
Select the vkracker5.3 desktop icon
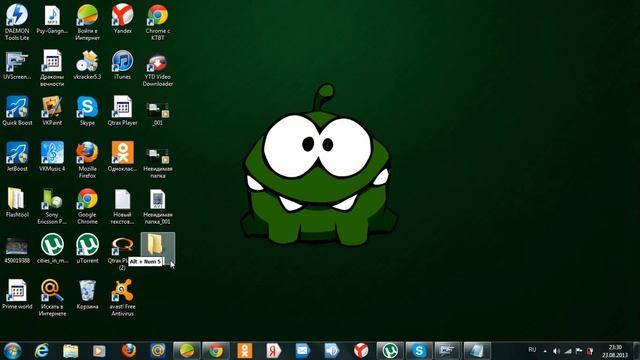[87, 65]
